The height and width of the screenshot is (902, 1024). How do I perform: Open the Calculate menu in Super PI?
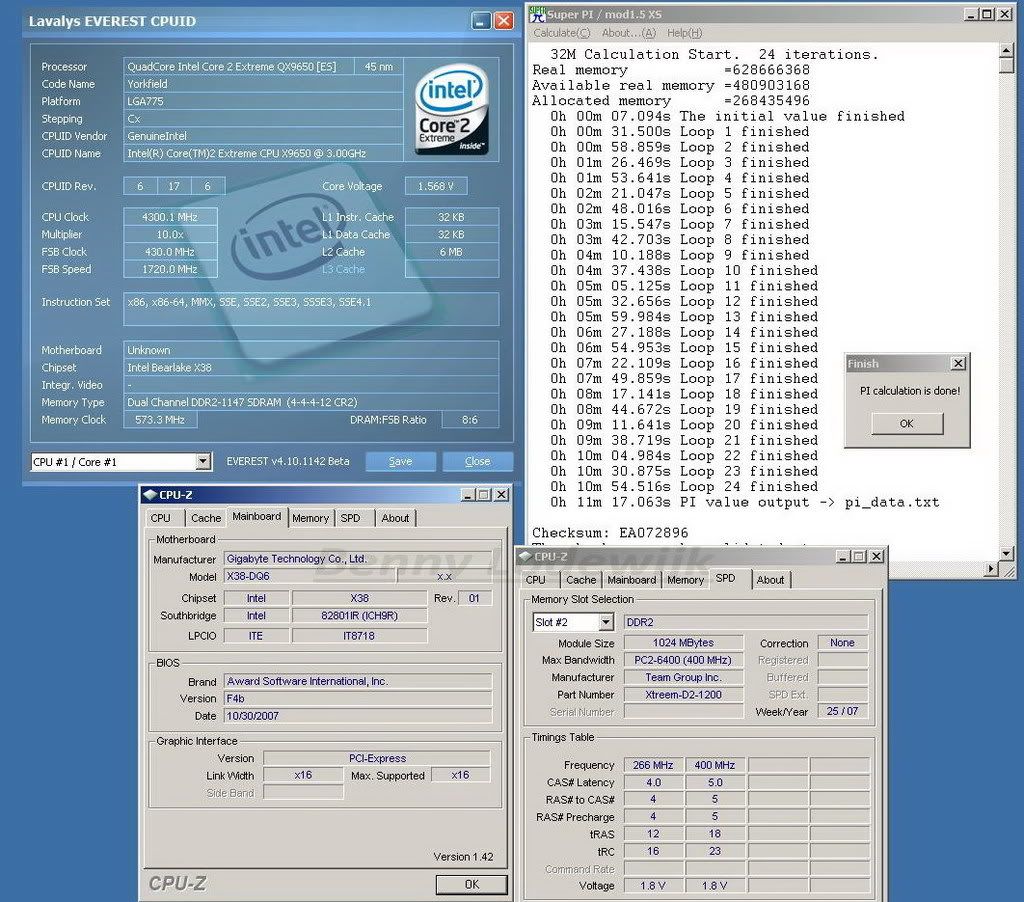click(x=562, y=33)
